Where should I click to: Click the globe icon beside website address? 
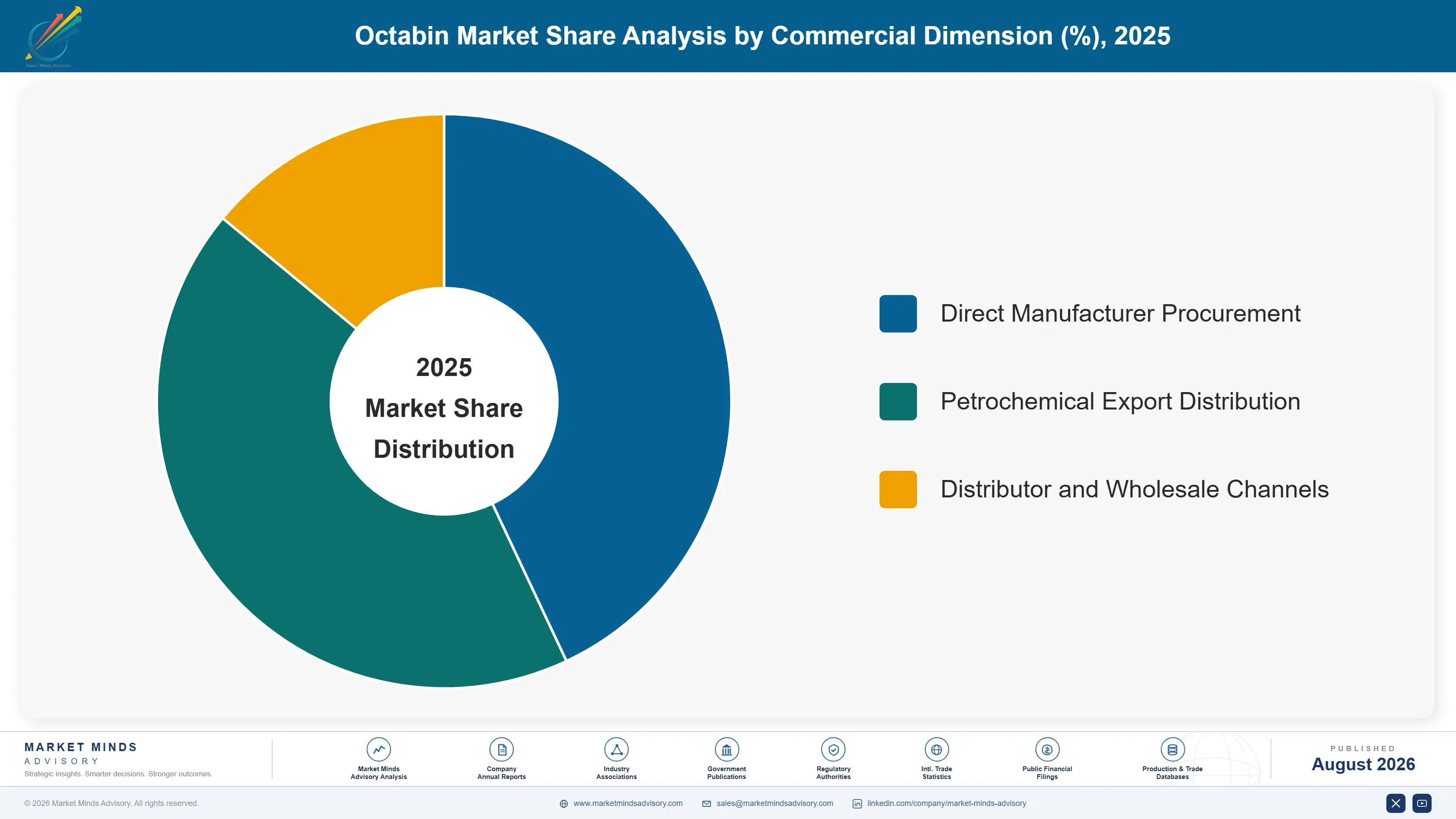[563, 804]
